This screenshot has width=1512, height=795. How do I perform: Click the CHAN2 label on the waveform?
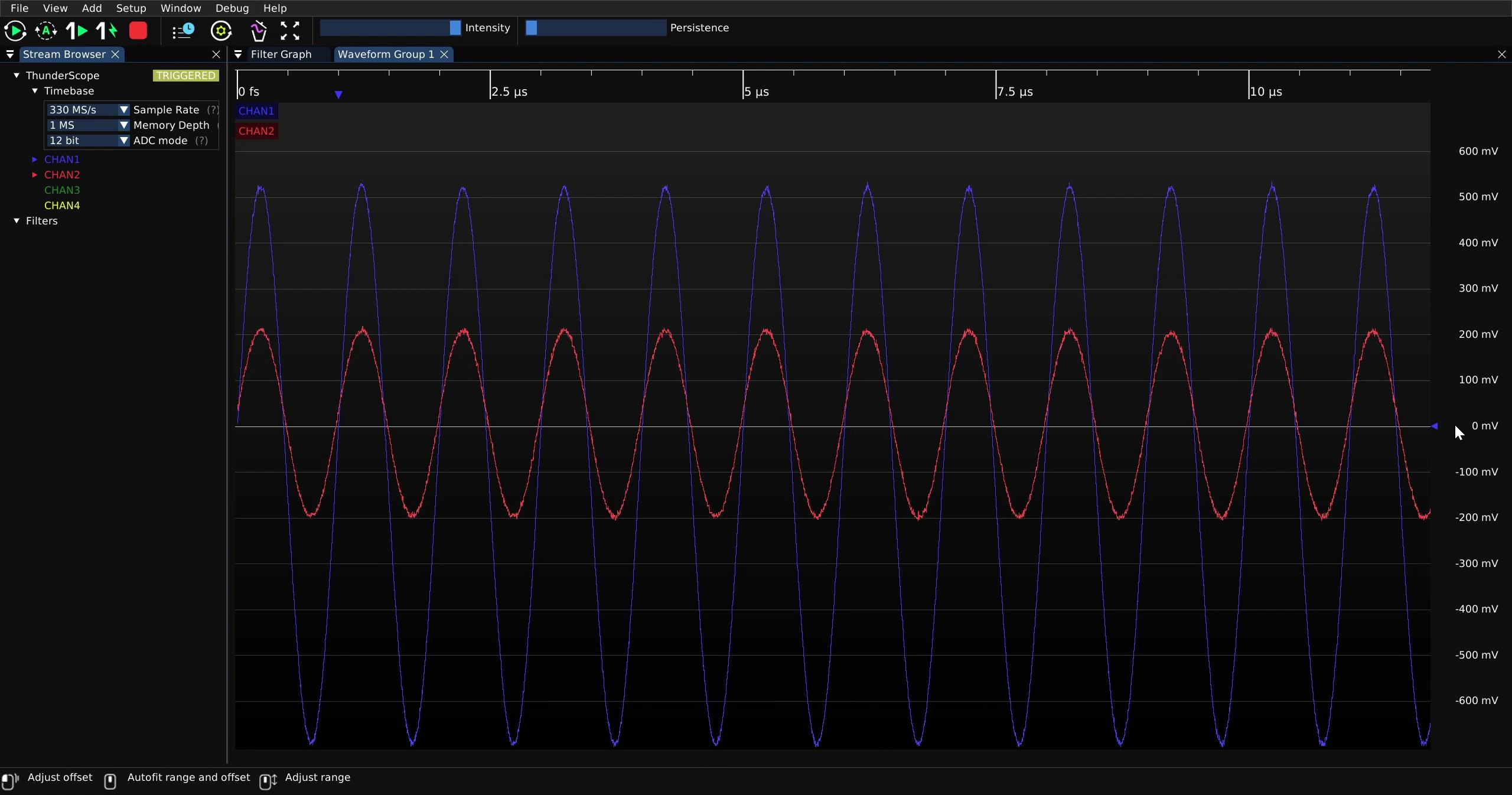tap(256, 131)
